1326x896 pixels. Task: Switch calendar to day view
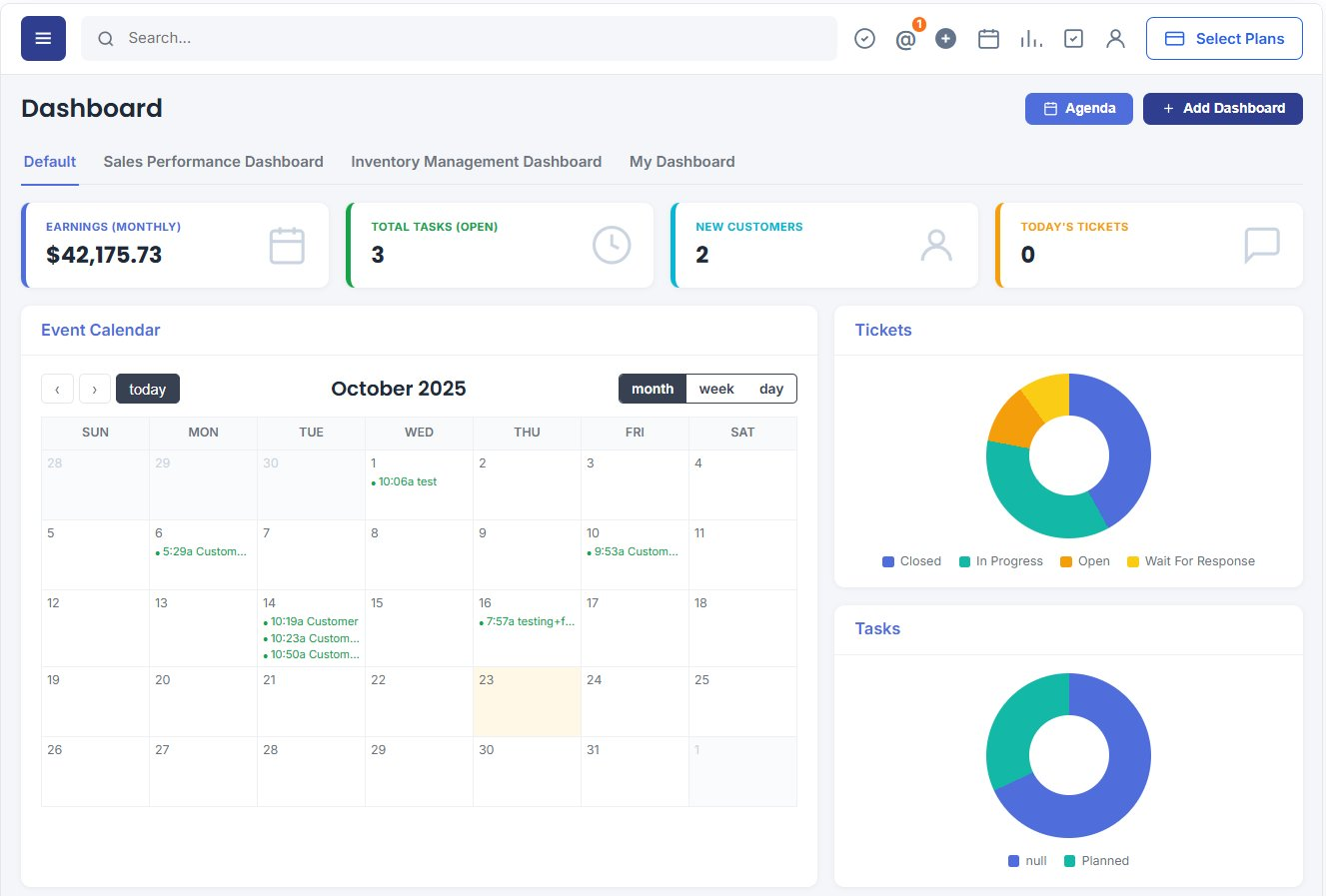771,389
